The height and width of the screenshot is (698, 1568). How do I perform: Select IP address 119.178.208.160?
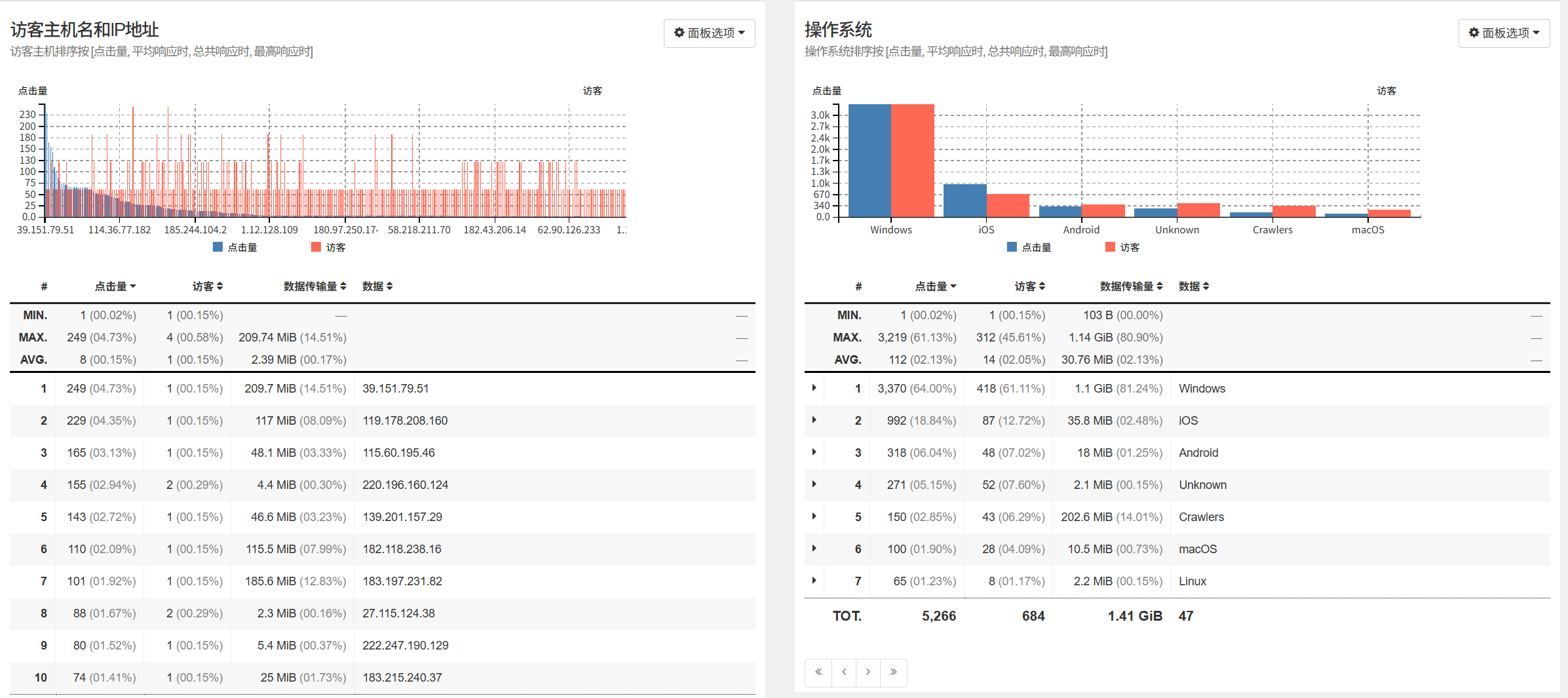click(x=405, y=421)
